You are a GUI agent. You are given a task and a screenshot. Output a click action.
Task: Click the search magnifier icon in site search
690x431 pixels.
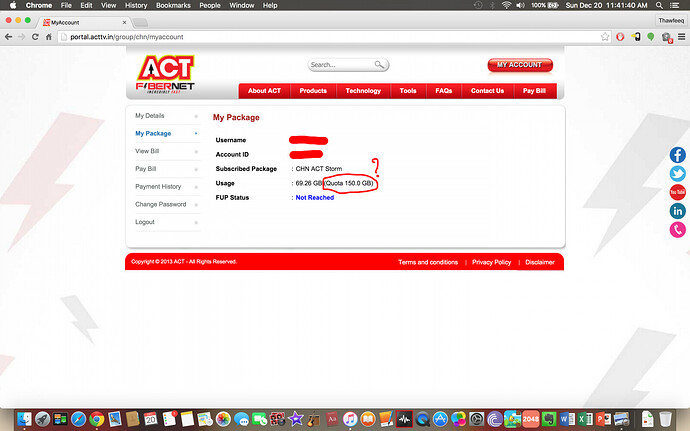click(x=379, y=65)
